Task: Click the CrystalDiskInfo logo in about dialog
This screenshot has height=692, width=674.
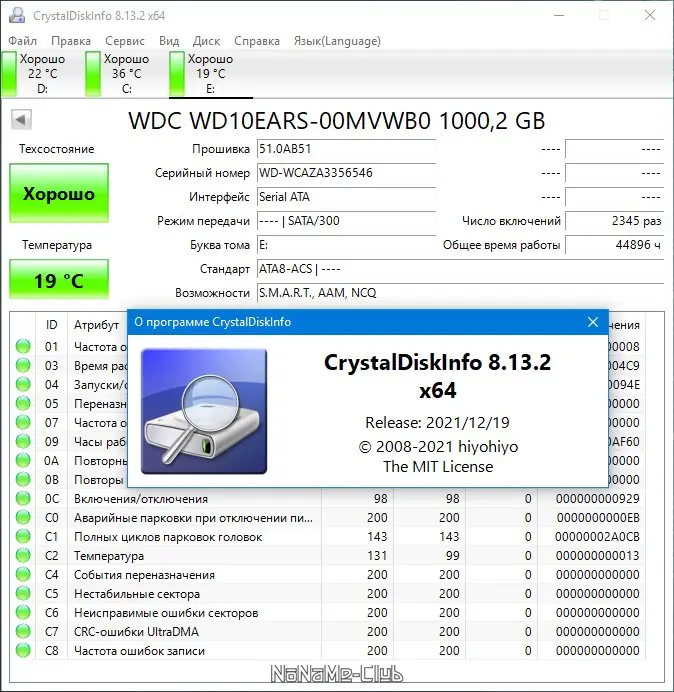Action: [204, 411]
